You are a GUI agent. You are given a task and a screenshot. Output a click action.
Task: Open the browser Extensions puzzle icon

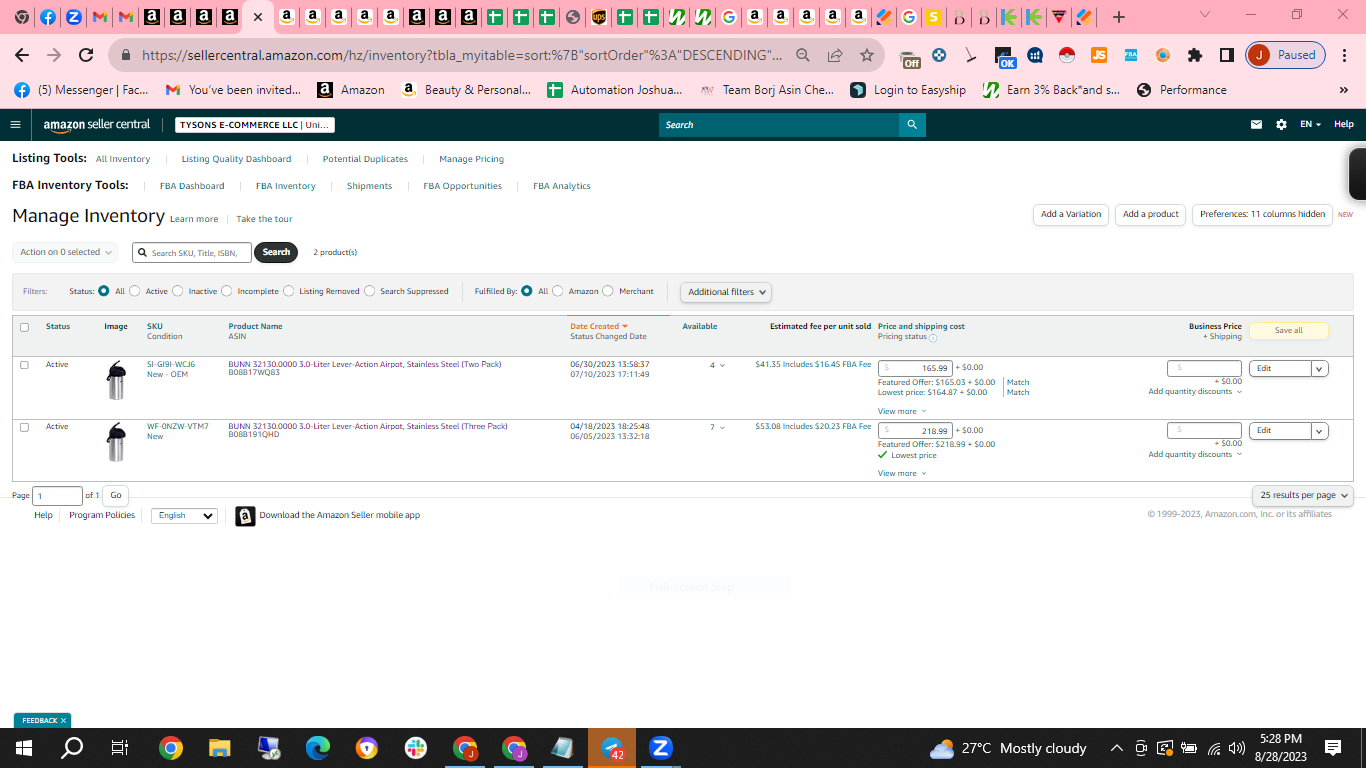[1195, 55]
